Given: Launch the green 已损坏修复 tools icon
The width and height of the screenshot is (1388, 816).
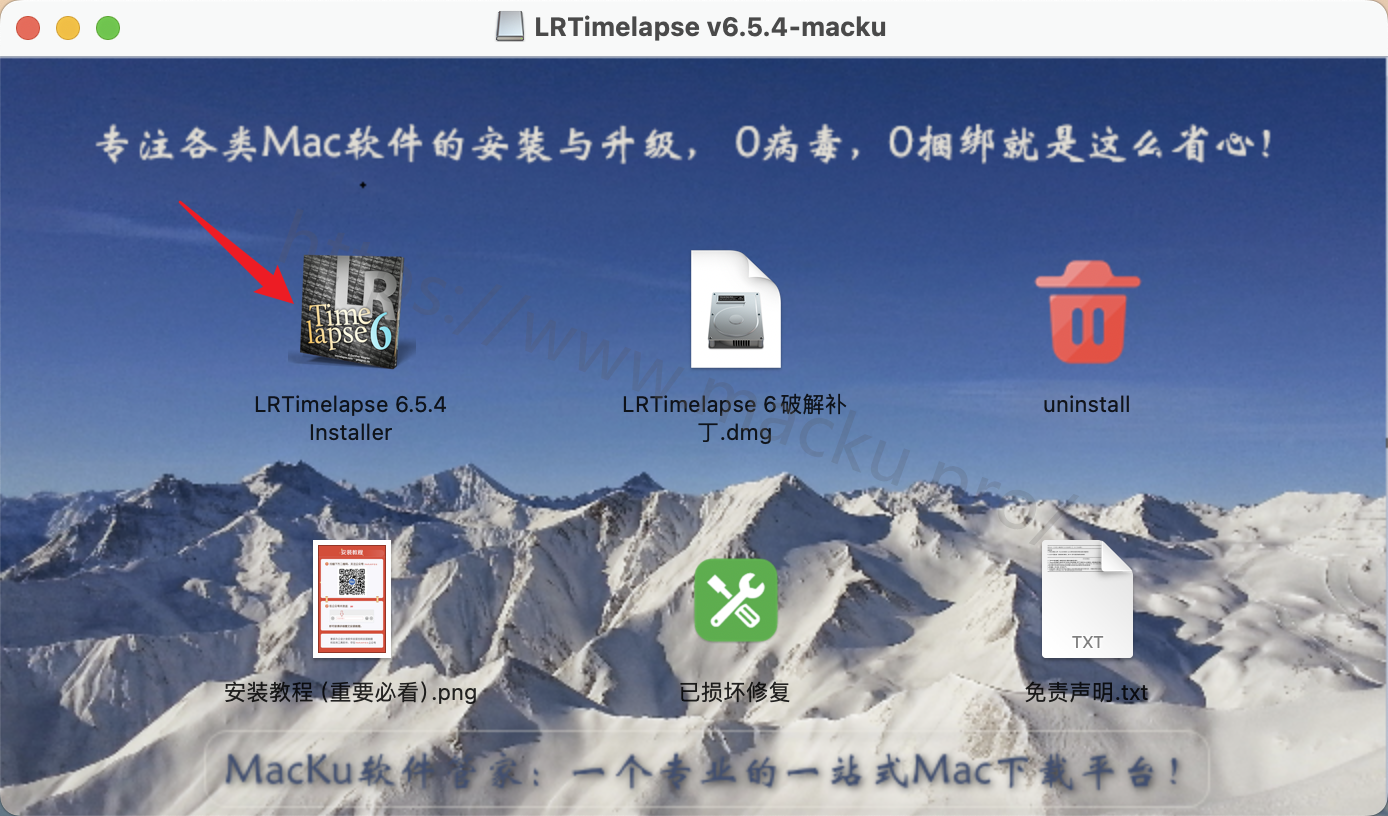Looking at the screenshot, I should point(736,599).
